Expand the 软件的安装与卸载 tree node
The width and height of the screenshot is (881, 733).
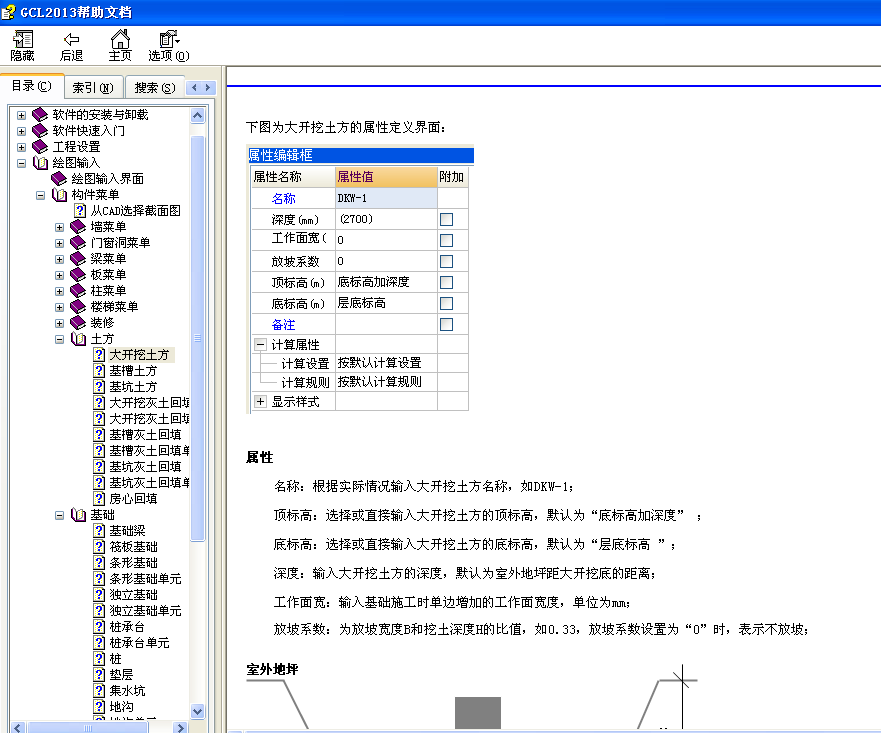(21, 115)
